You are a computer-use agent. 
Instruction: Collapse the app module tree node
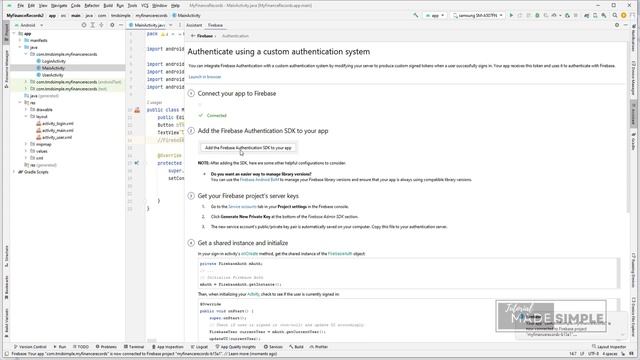15,33
